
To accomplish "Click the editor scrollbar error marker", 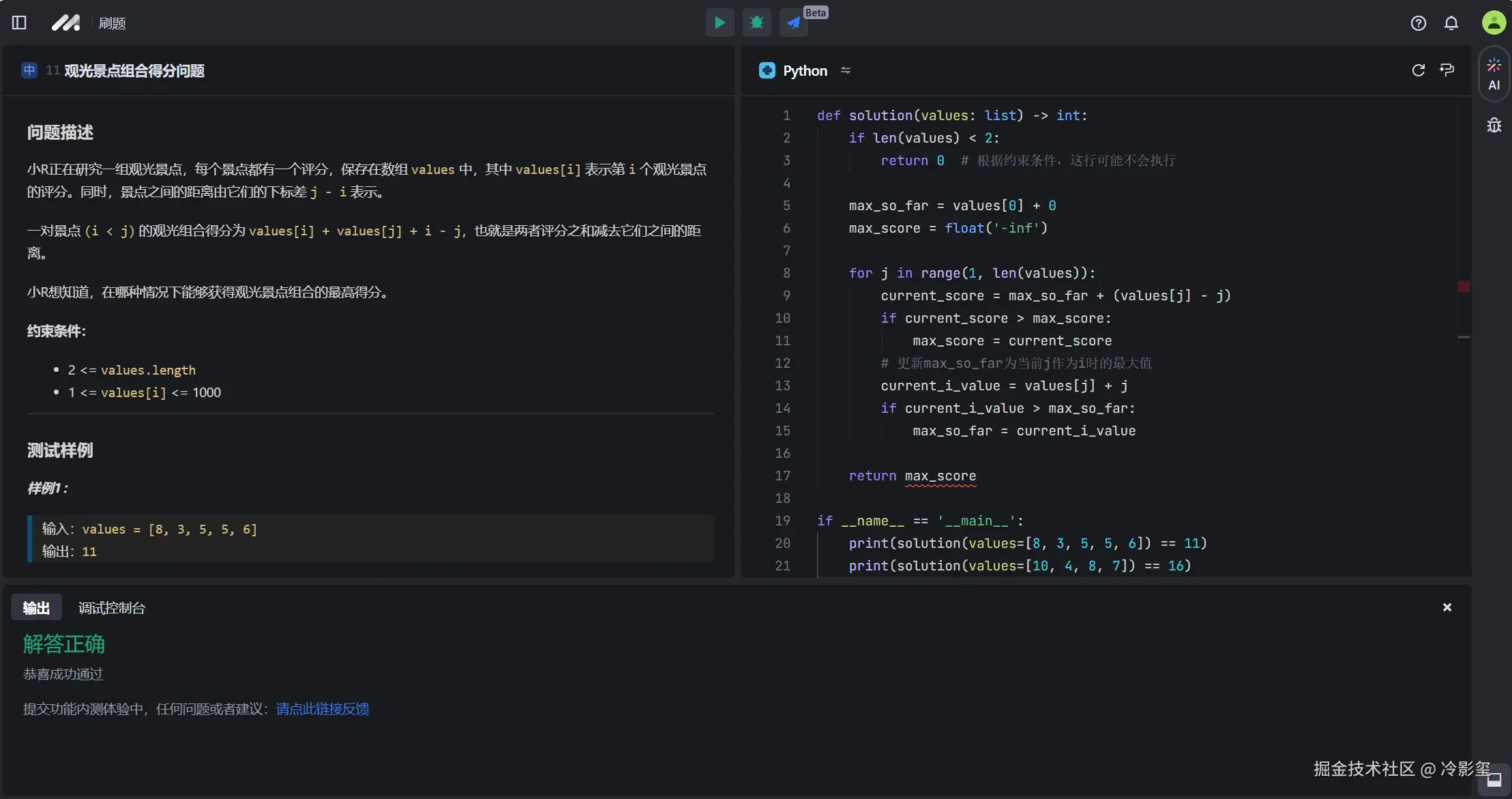I will pos(1464,287).
